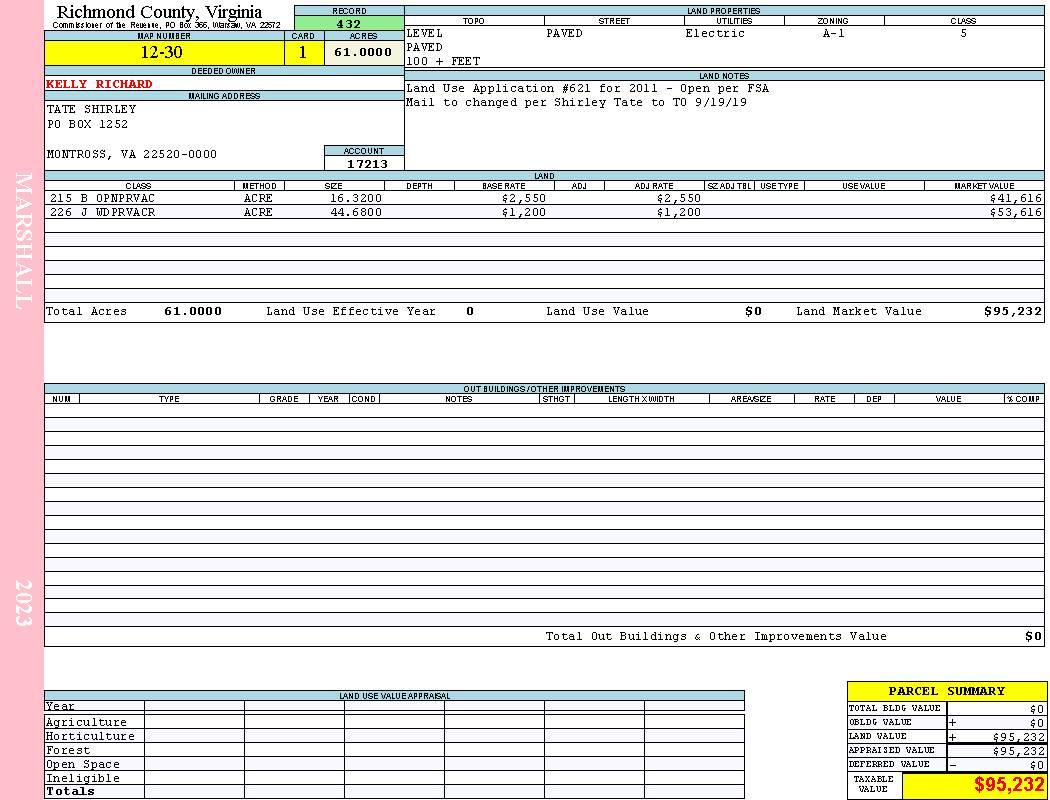Click the Out Buildings TYPE column header
This screenshot has height=800, width=1050.
click(x=169, y=399)
